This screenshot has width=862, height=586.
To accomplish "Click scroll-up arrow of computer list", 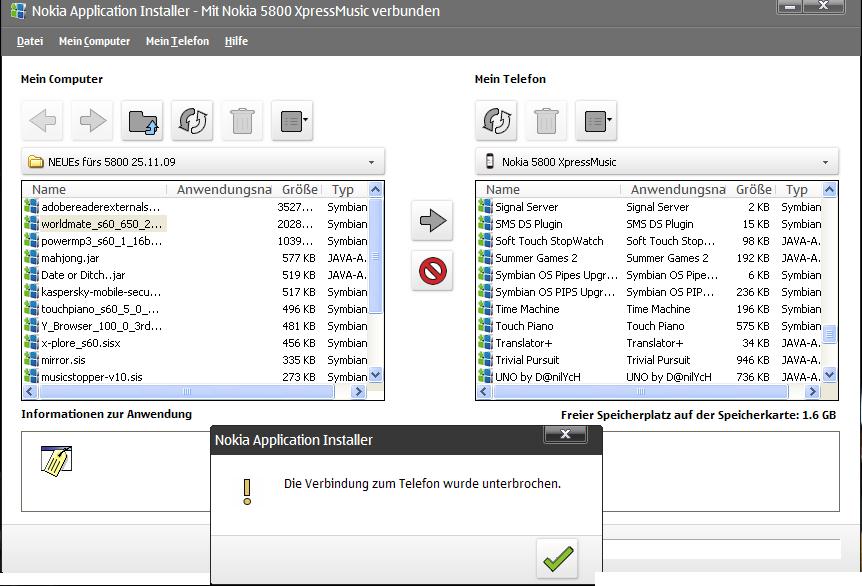I will pos(375,190).
